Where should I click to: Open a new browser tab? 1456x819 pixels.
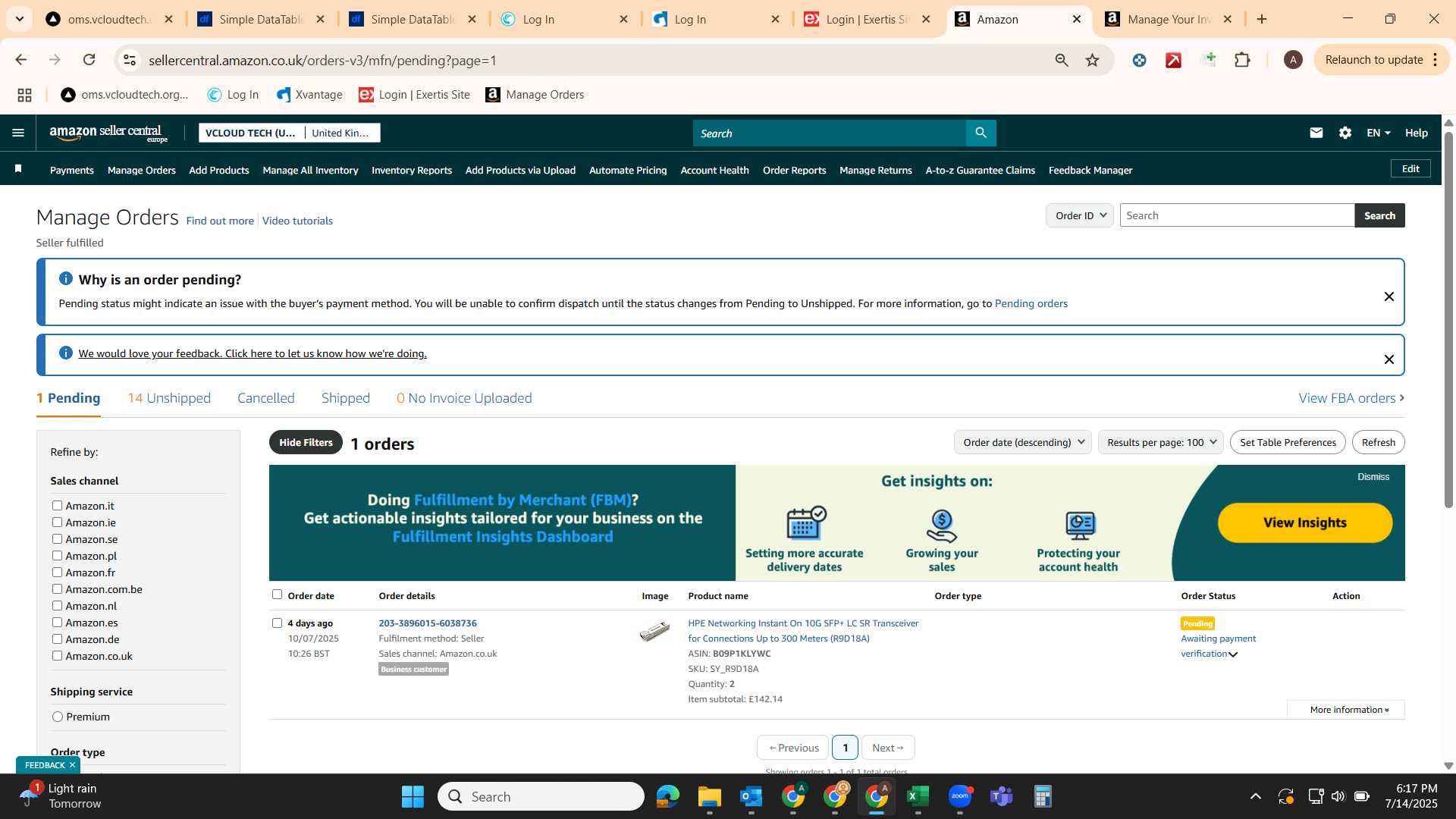[x=1262, y=19]
